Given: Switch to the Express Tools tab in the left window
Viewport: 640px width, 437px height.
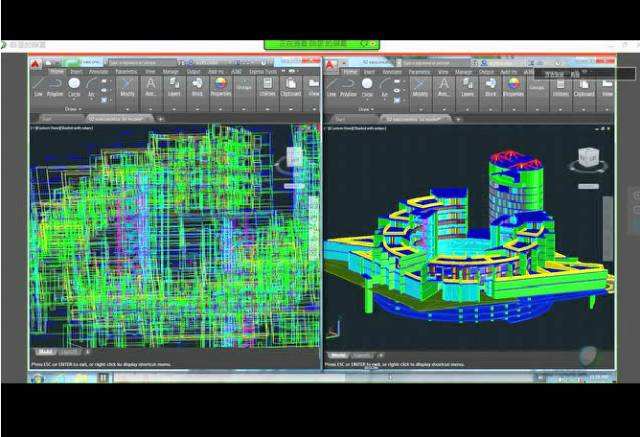Looking at the screenshot, I should 262,71.
